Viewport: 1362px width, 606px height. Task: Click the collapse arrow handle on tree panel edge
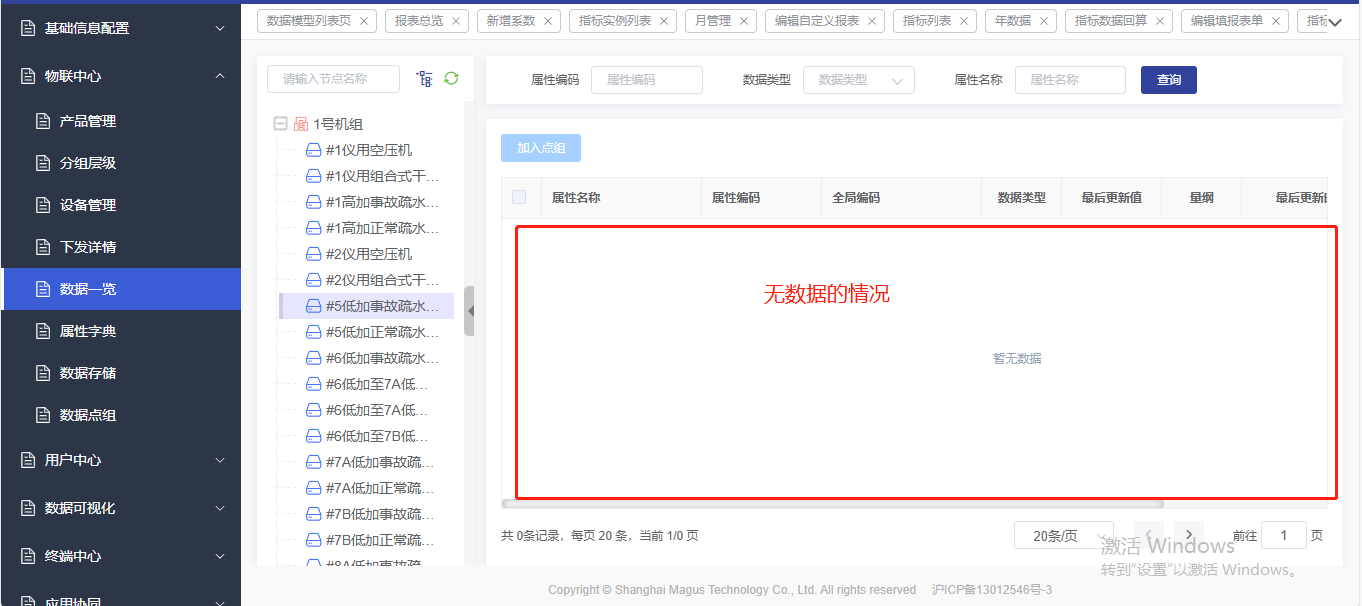pyautogui.click(x=469, y=311)
